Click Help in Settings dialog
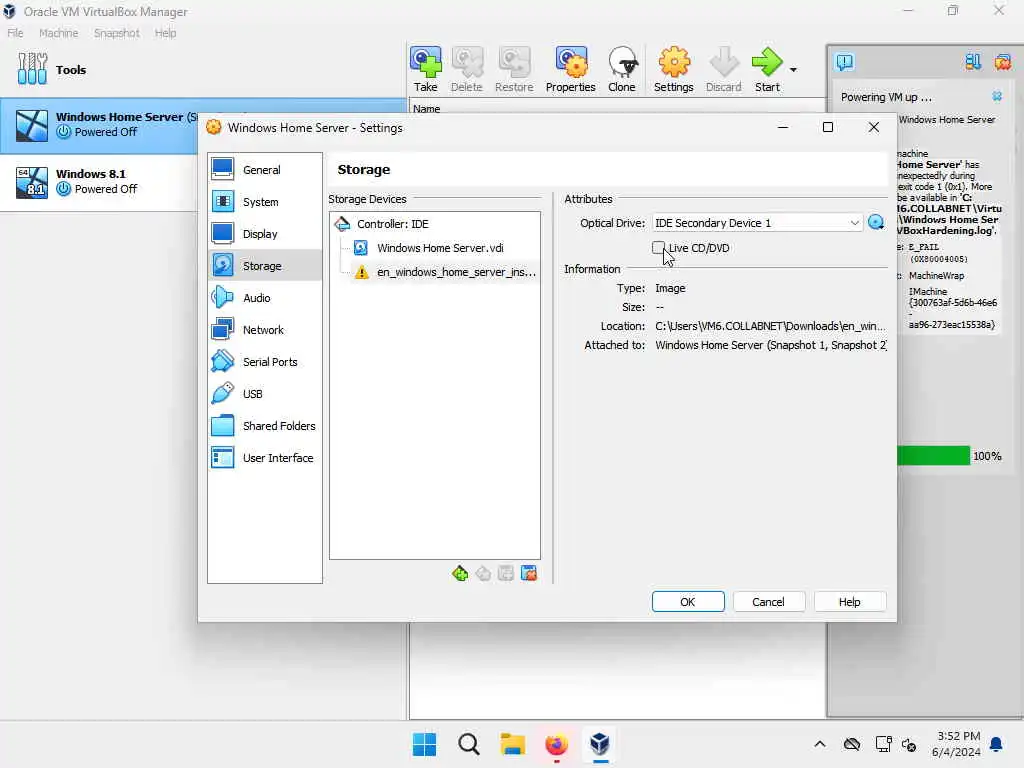 pyautogui.click(x=849, y=601)
